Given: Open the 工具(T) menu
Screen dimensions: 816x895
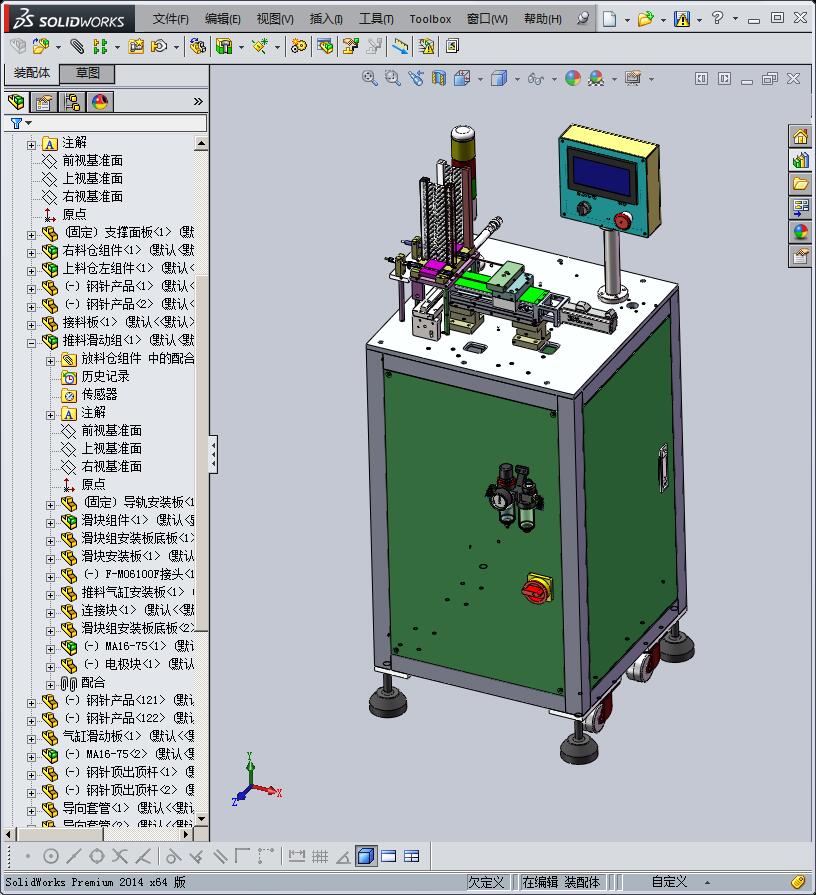Looking at the screenshot, I should click(376, 19).
